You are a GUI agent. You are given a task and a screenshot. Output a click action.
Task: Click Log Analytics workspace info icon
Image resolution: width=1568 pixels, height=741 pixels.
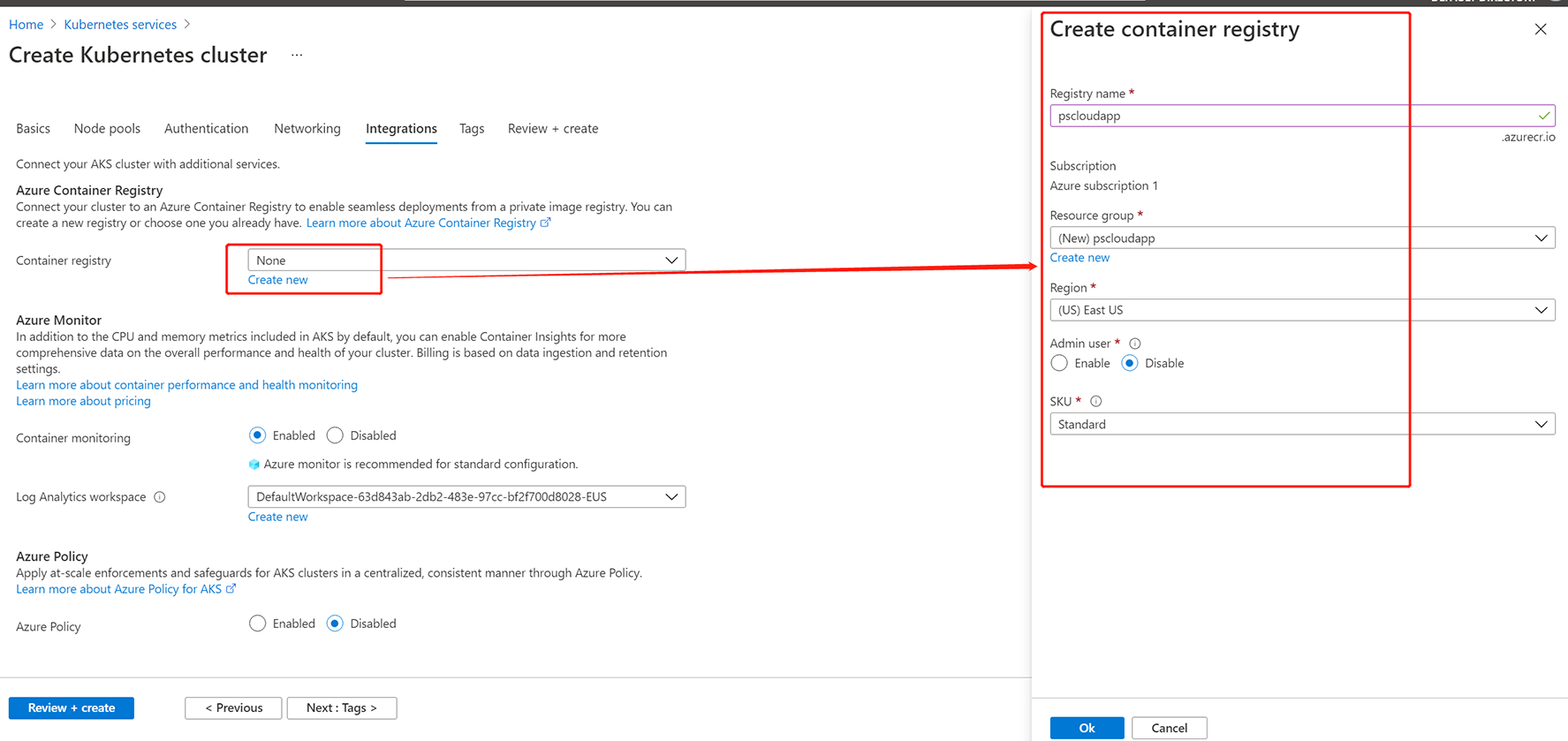160,497
